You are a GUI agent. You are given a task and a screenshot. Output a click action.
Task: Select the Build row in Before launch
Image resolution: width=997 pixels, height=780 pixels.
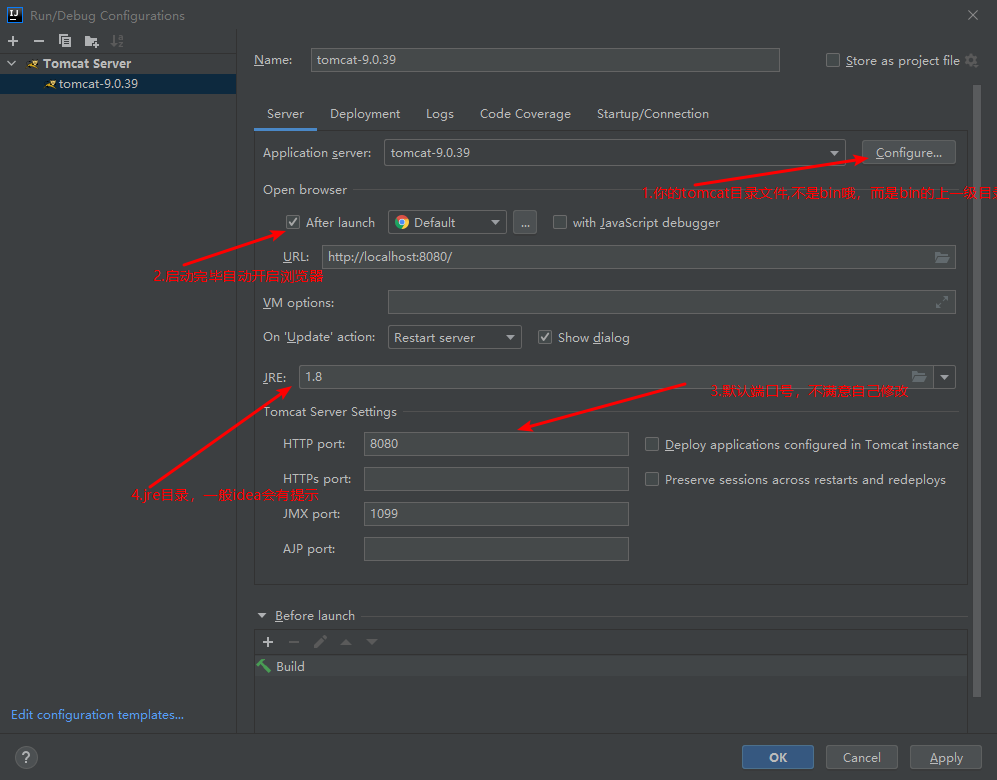pyautogui.click(x=610, y=666)
